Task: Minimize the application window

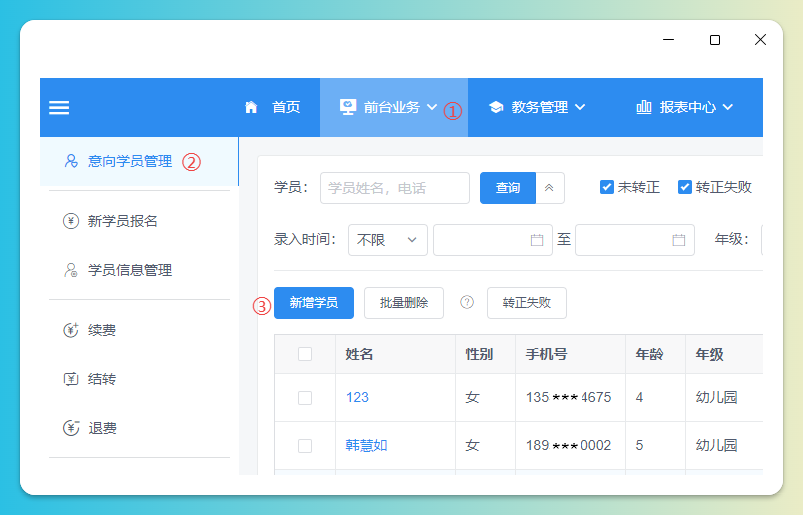Action: 668,40
